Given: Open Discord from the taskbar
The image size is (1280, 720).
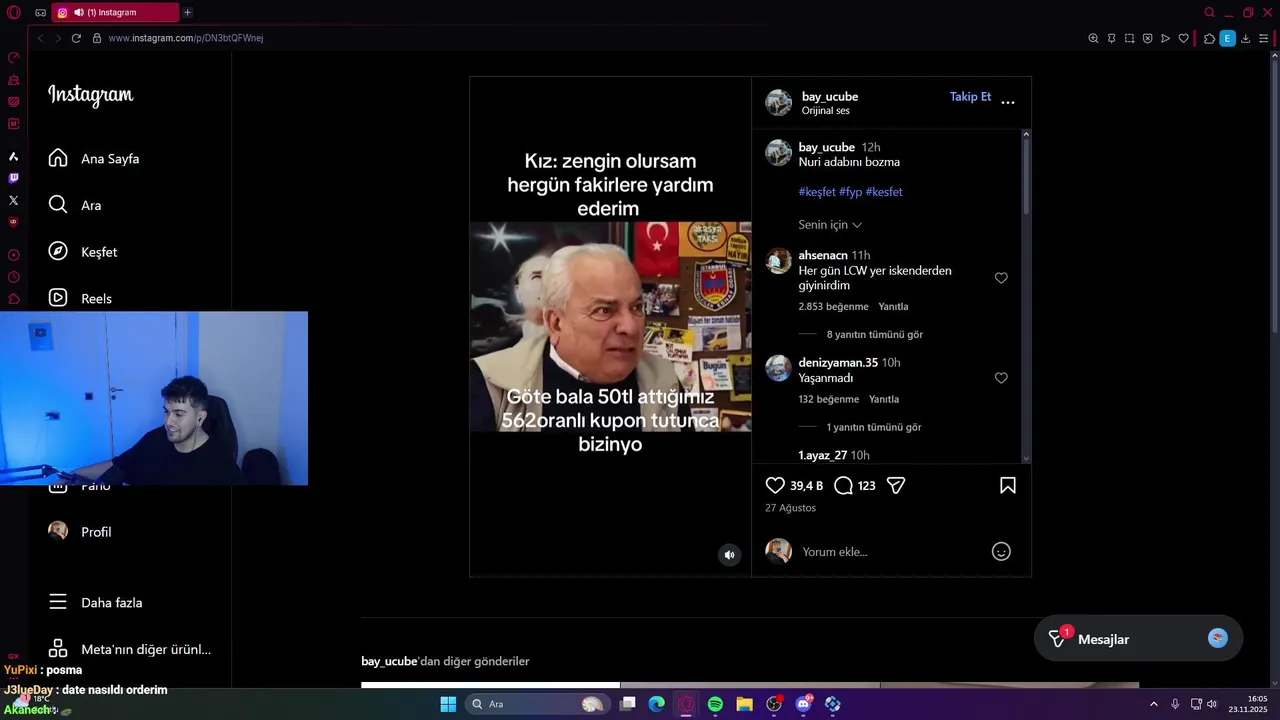Looking at the screenshot, I should pyautogui.click(x=803, y=704).
